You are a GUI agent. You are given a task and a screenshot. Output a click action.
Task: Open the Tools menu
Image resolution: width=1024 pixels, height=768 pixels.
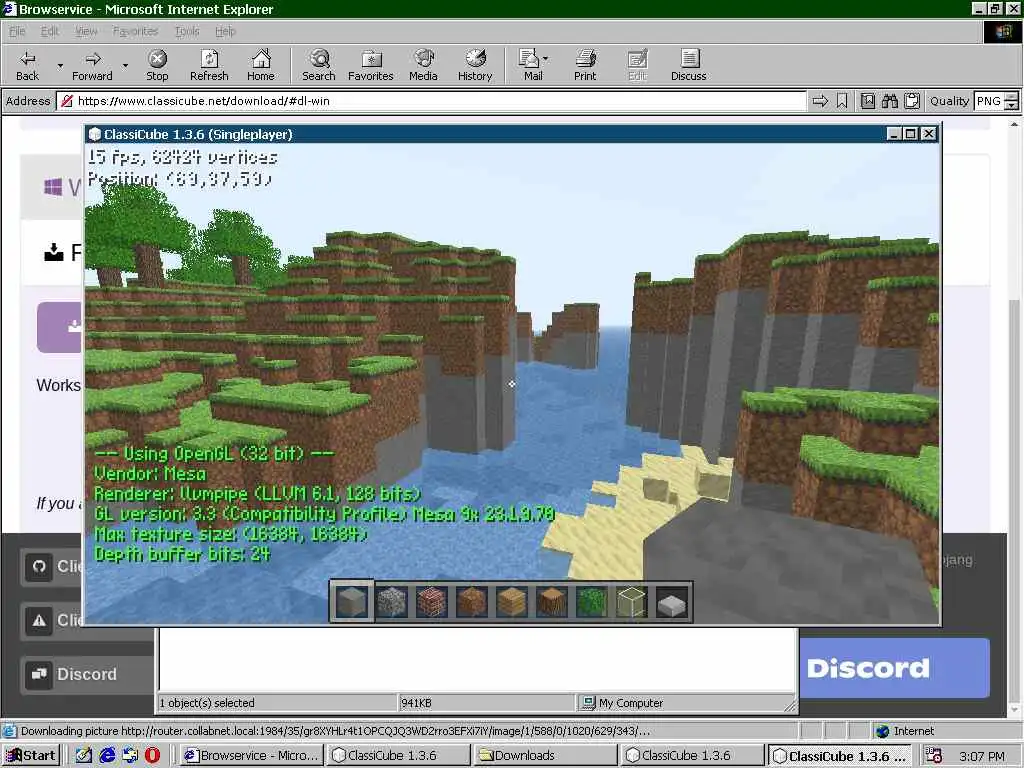coord(187,31)
